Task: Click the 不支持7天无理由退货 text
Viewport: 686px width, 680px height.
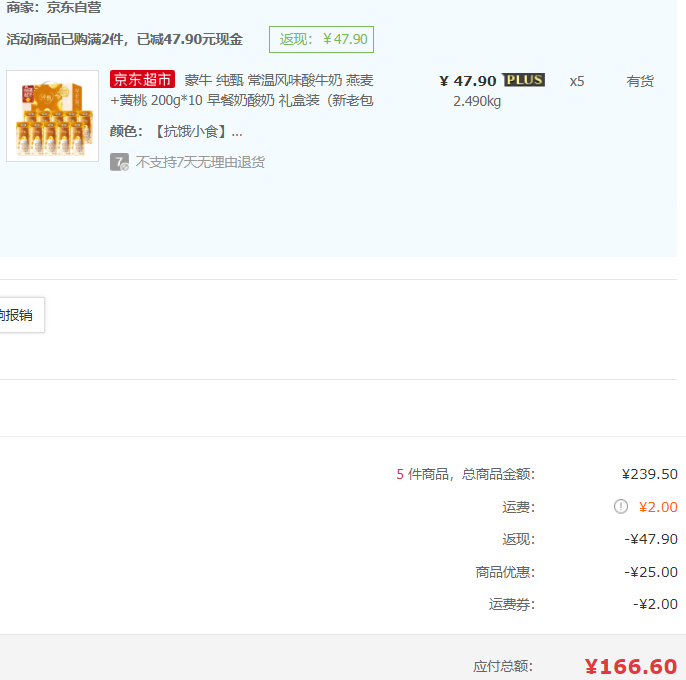Action: 200,162
